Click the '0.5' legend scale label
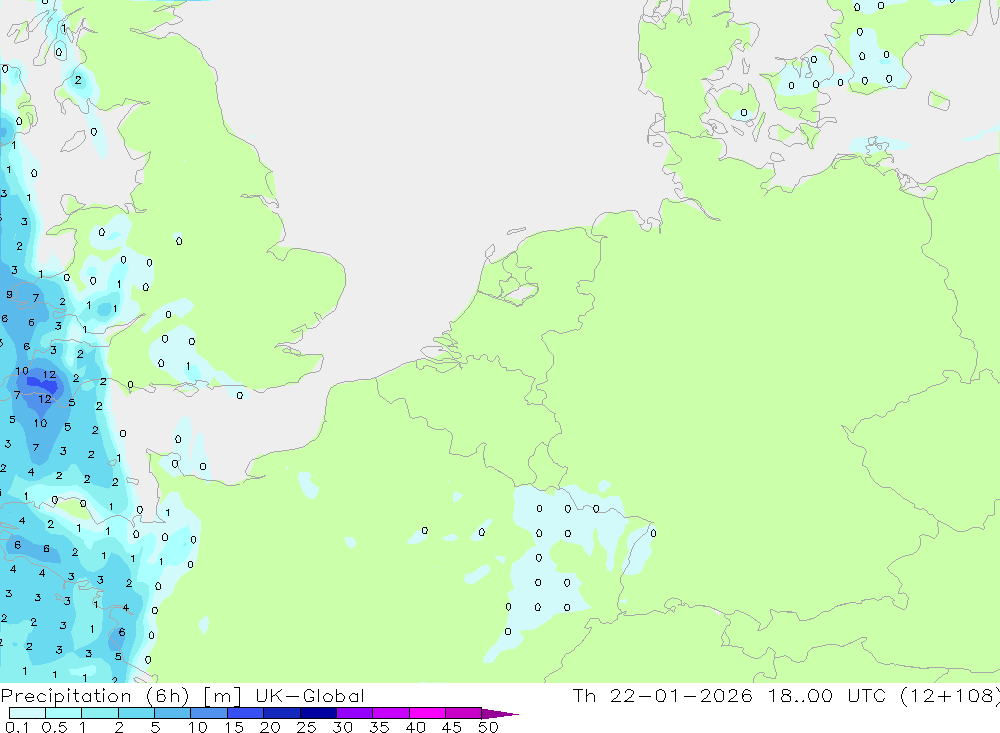Screen dimensions: 1000x733 (x=54, y=727)
